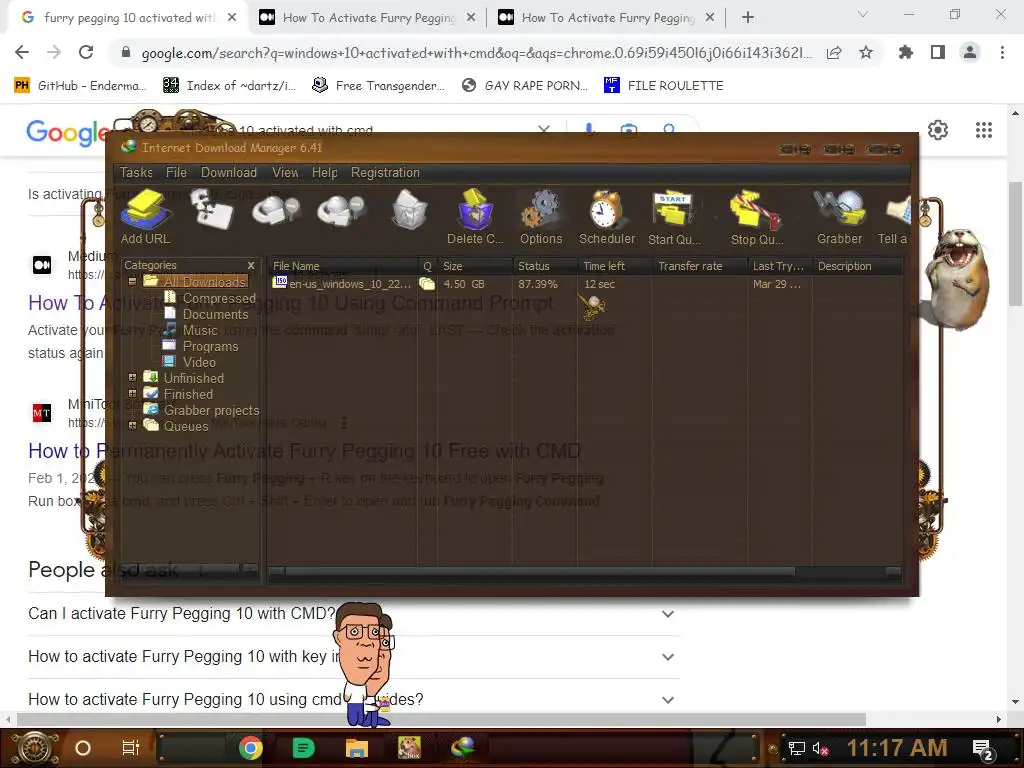Click the Stop Queue icon
The height and width of the screenshot is (768, 1024).
[x=756, y=210]
